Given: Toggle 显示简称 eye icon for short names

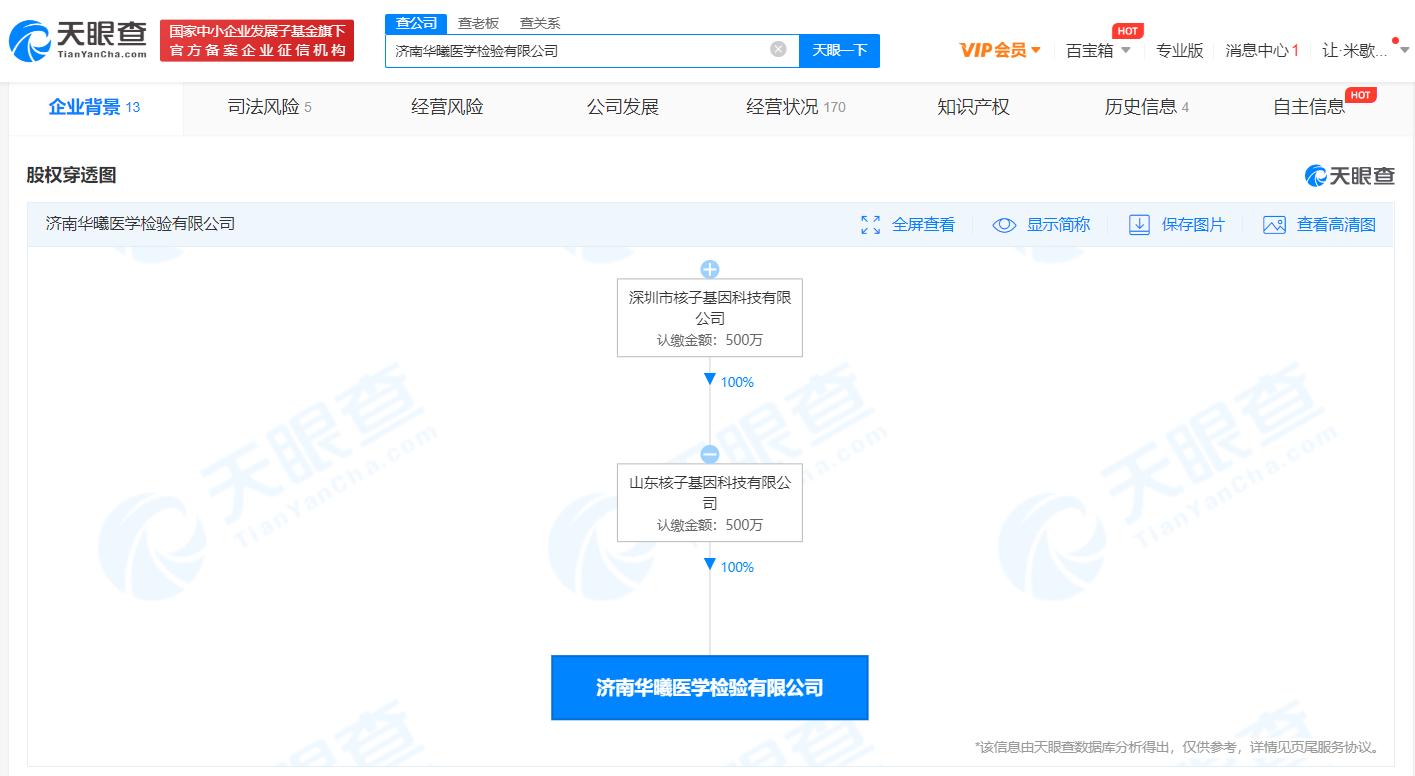Looking at the screenshot, I should [1004, 224].
